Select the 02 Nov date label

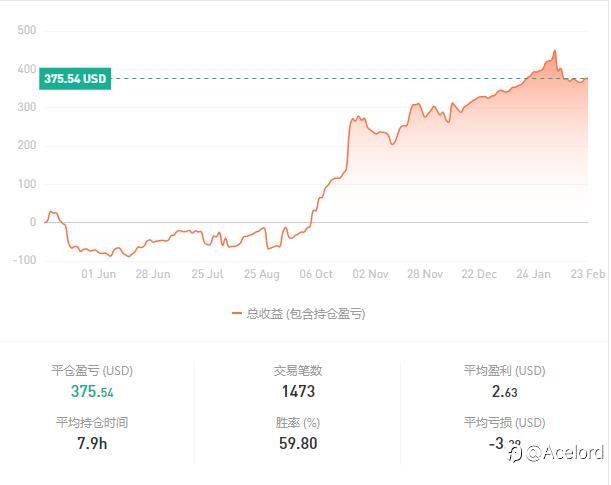(x=371, y=273)
